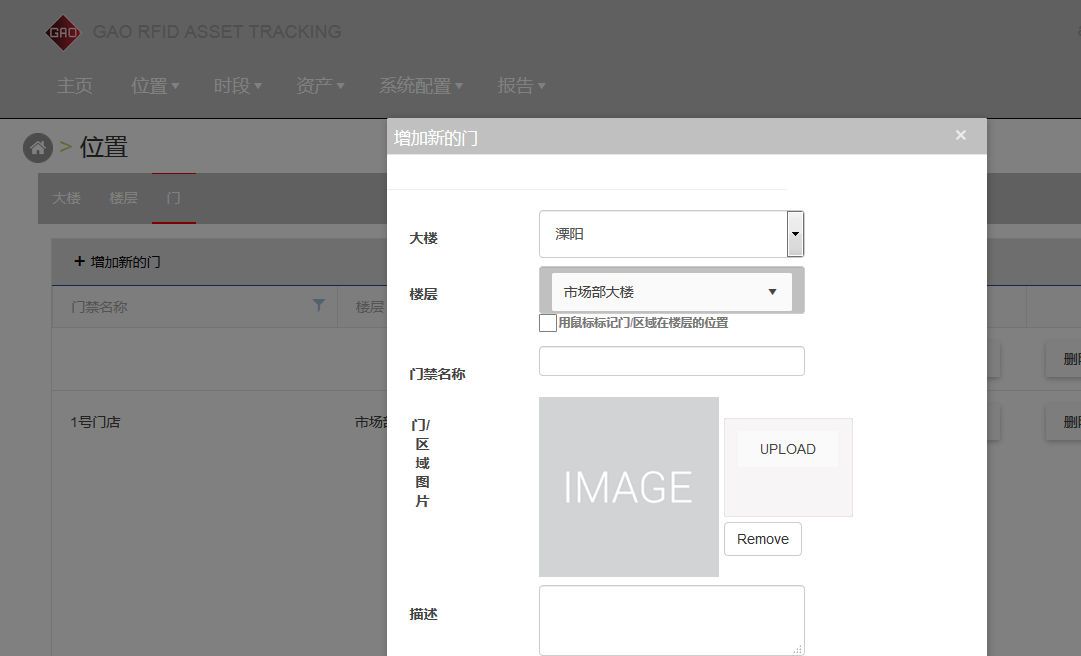The width and height of the screenshot is (1081, 656).
Task: Expand the 资产 navigation menu
Action: coord(320,86)
